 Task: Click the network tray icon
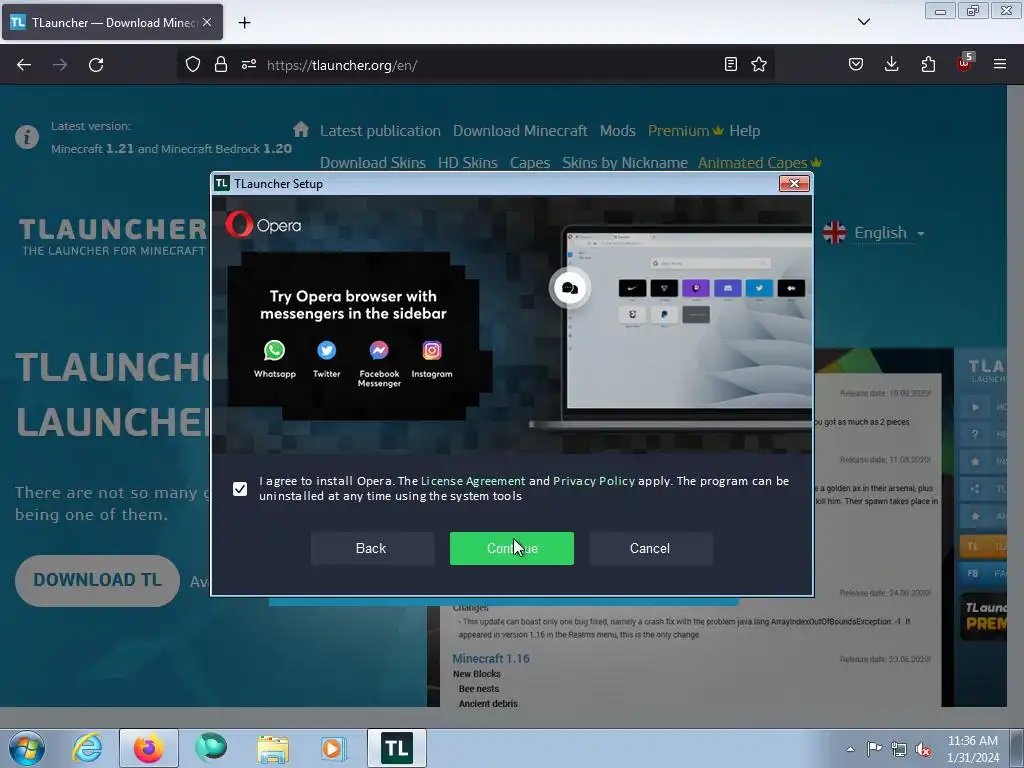[899, 749]
